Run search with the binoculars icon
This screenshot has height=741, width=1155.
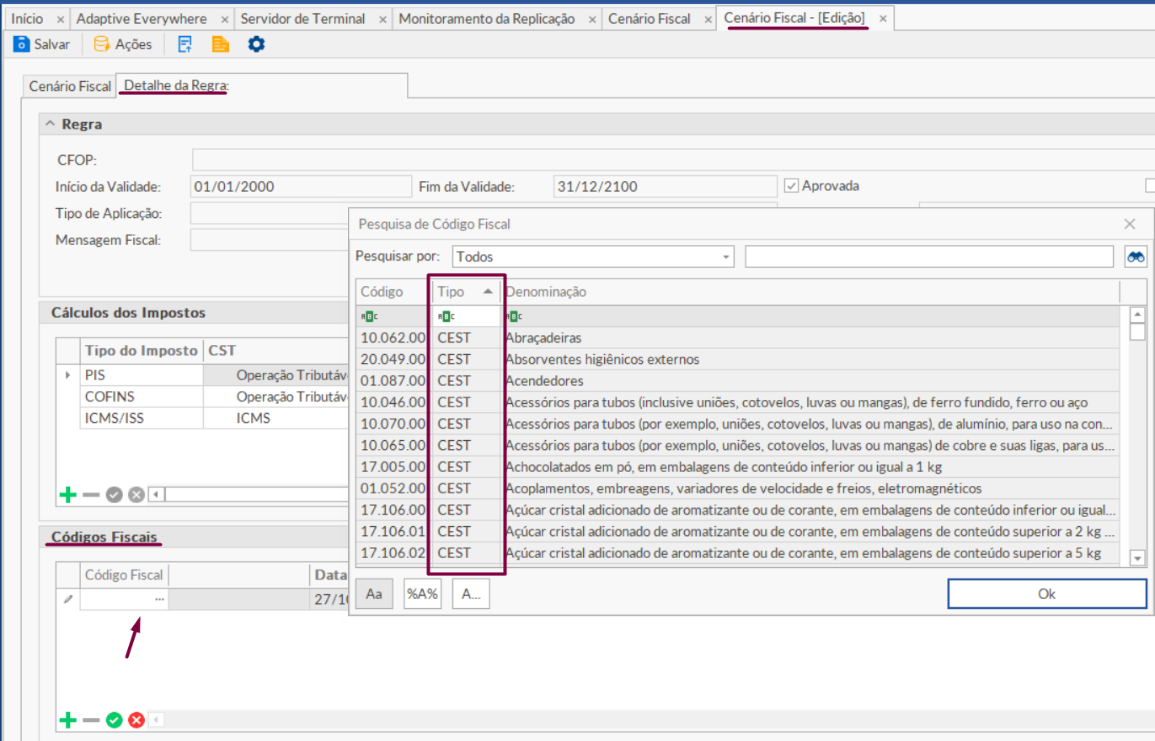click(x=1135, y=257)
